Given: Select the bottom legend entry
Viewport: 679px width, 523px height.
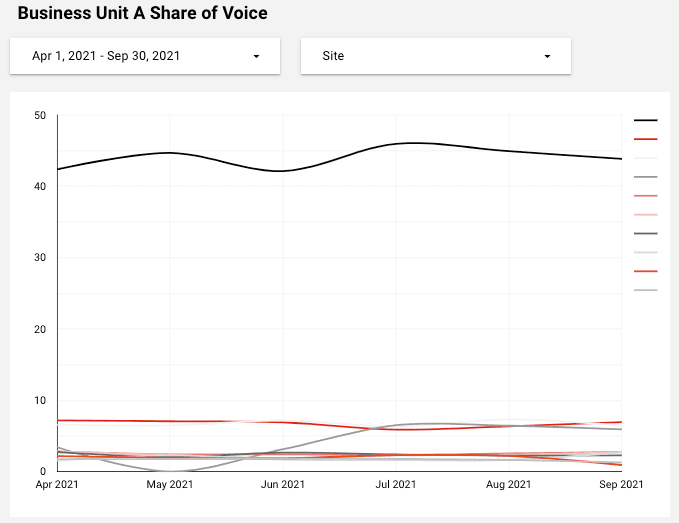Looking at the screenshot, I should 645,290.
